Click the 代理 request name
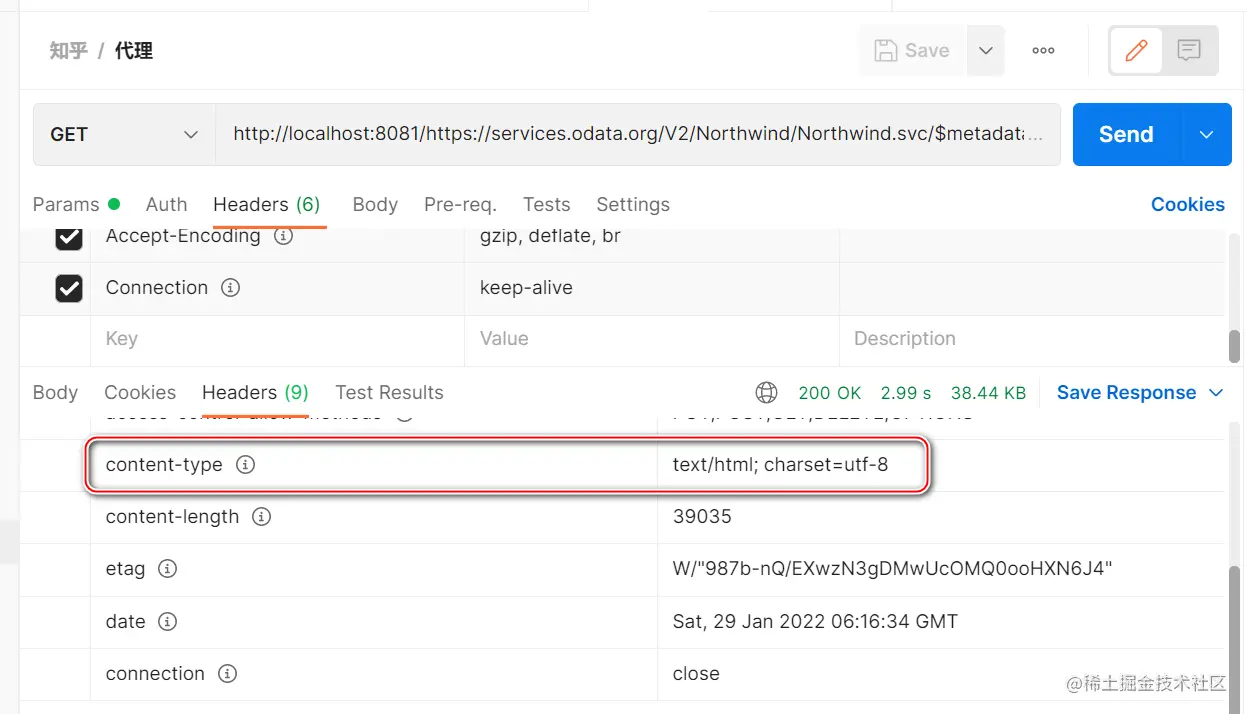 [134, 51]
